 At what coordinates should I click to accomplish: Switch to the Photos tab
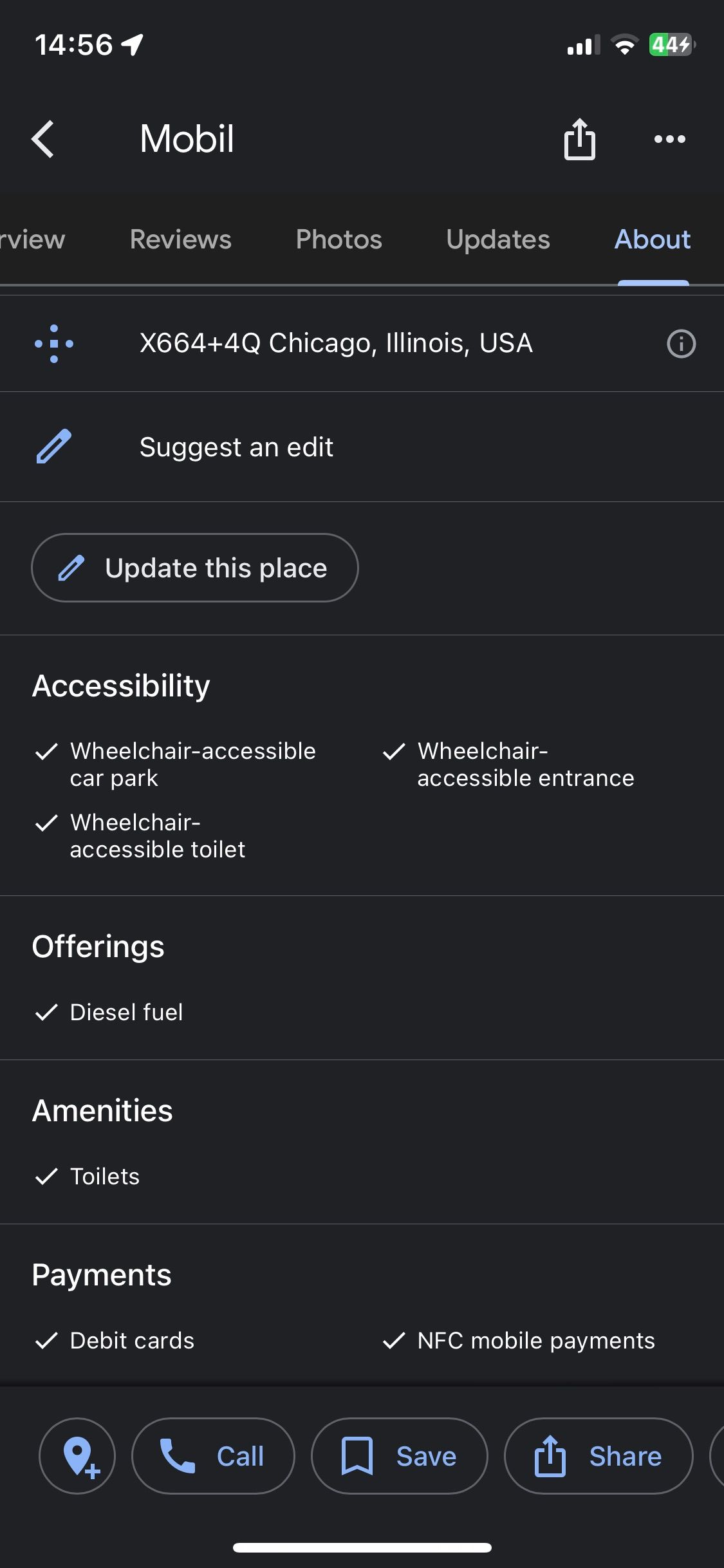[339, 239]
